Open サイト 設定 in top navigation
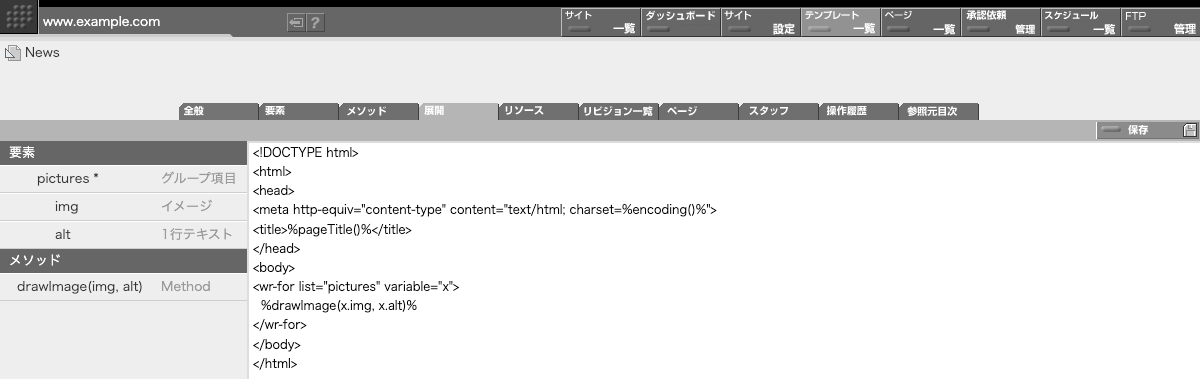Viewport: 1200px width, 379px height. [760, 22]
